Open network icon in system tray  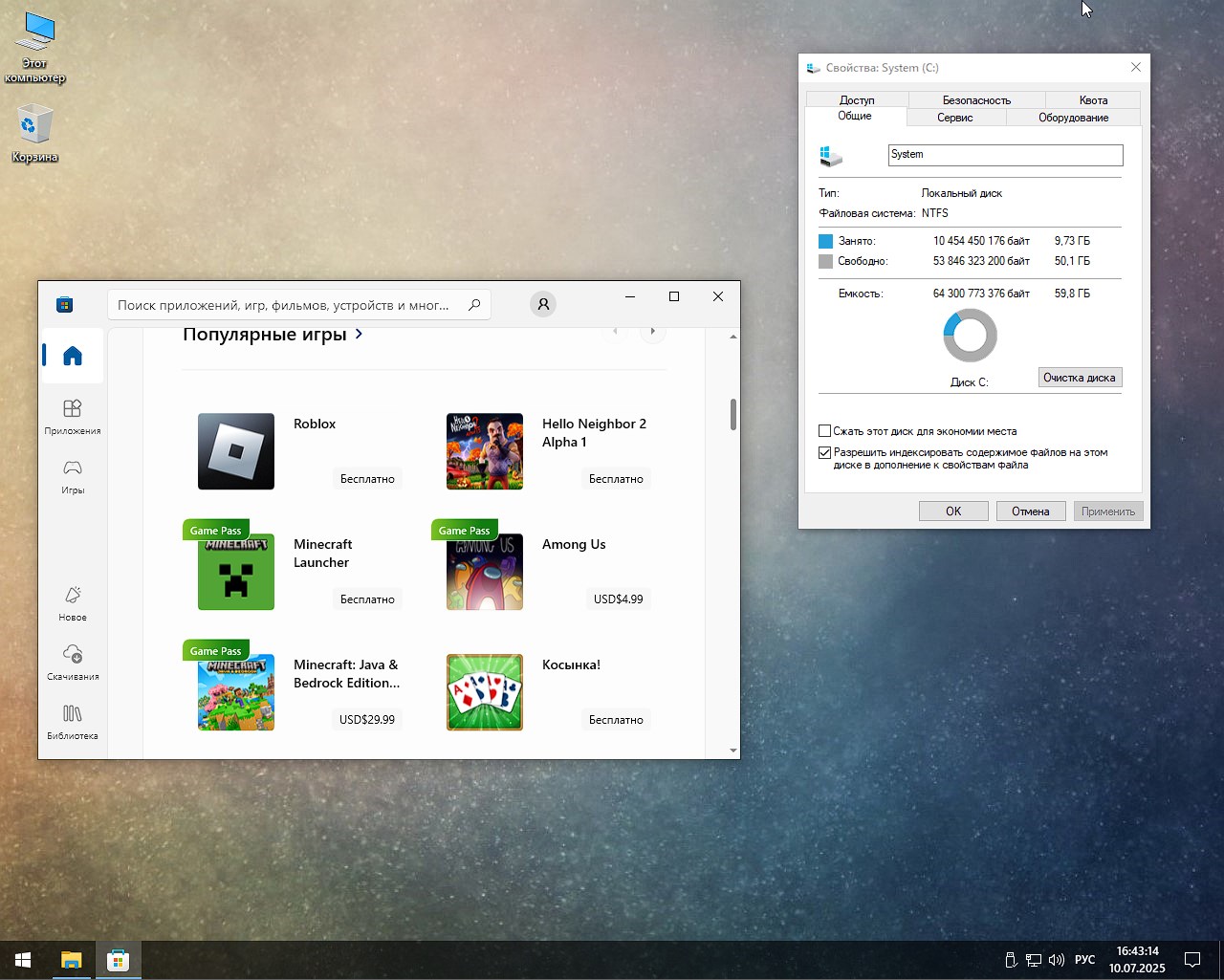point(1034,960)
